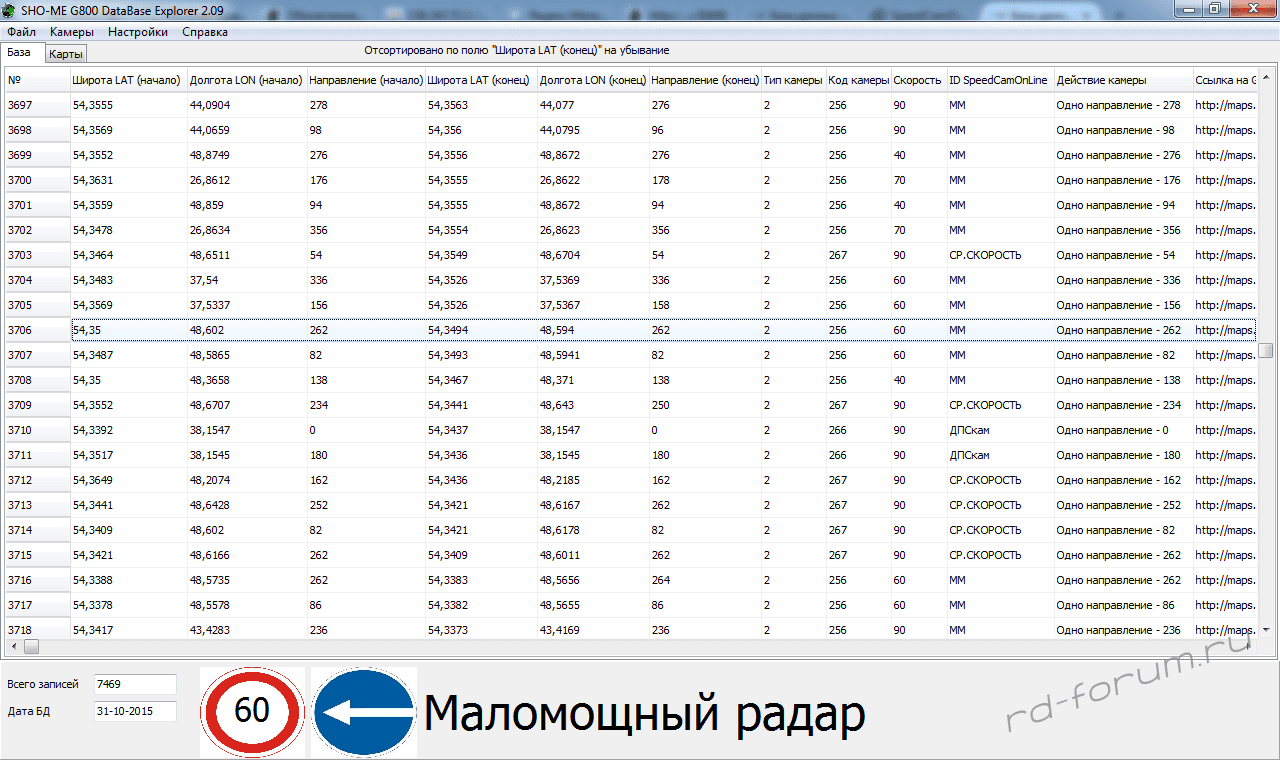Viewport: 1280px width, 760px height.
Task: Click cell 38,1547 end longitude in row 3710
Action: pos(593,430)
